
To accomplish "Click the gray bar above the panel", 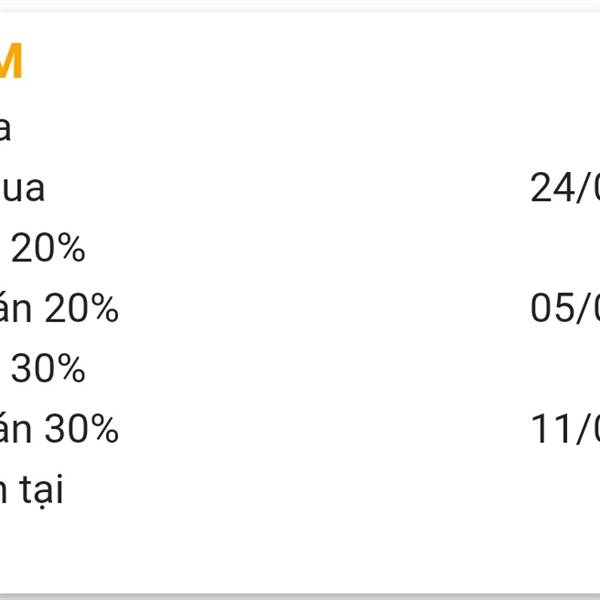I will coord(300,6).
